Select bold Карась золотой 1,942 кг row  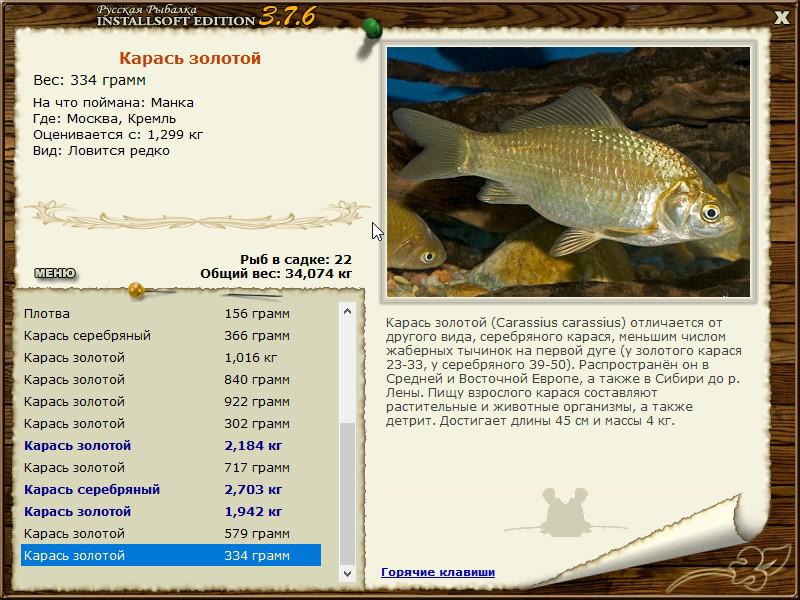click(x=171, y=511)
